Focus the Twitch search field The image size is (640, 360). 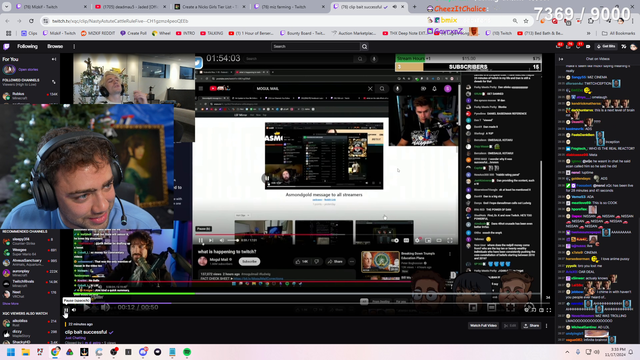[316, 47]
